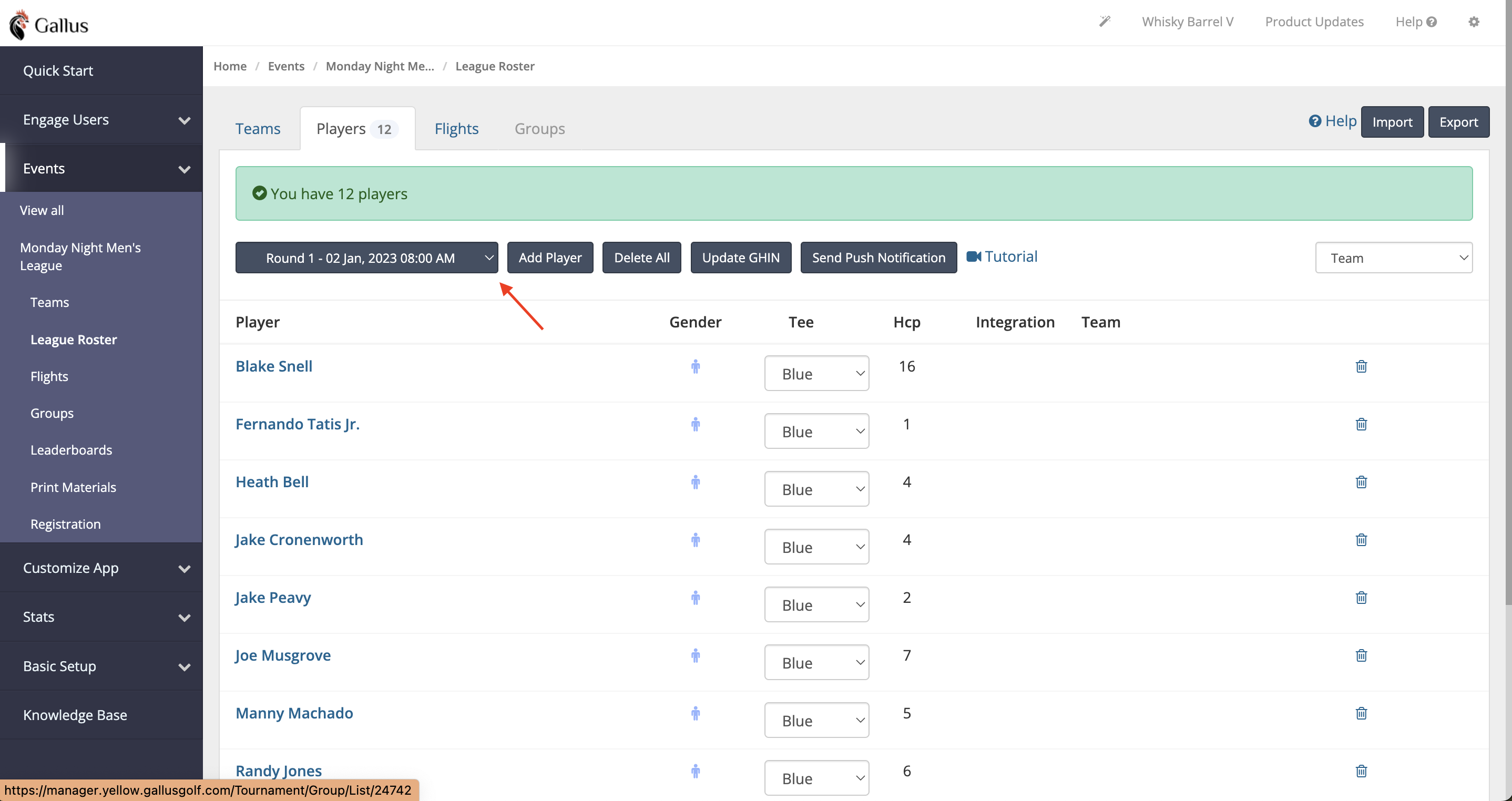Click Jake Peavy's gender icon
This screenshot has height=801, width=1512.
(695, 598)
